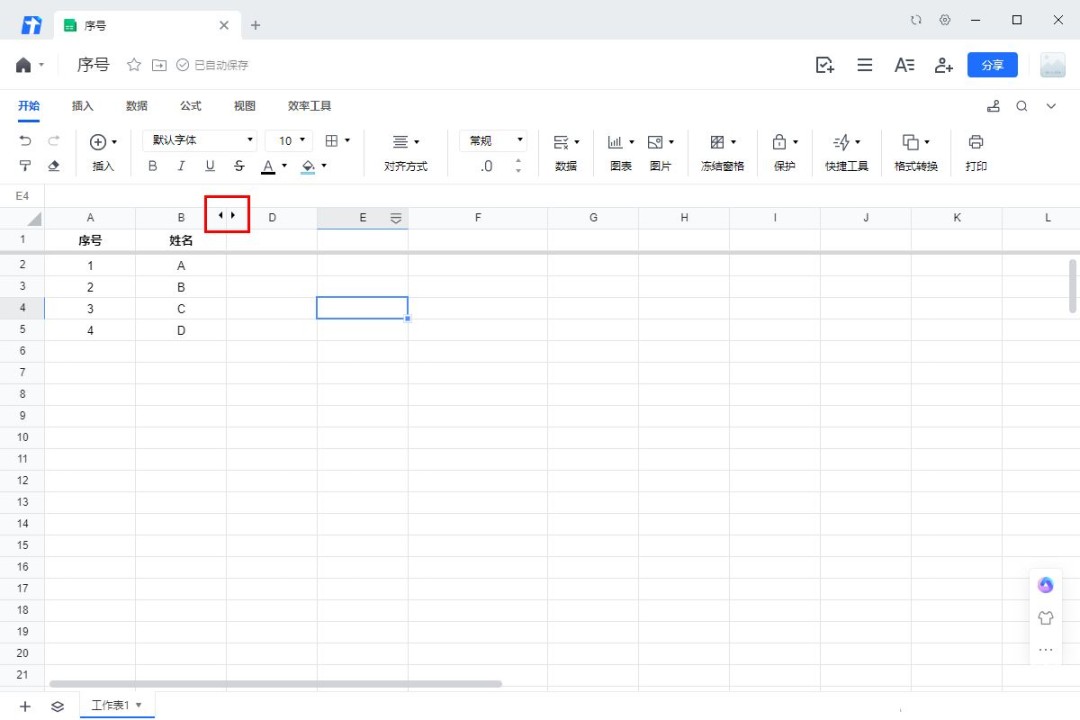Open the 默认字体 font dropdown

coord(200,141)
